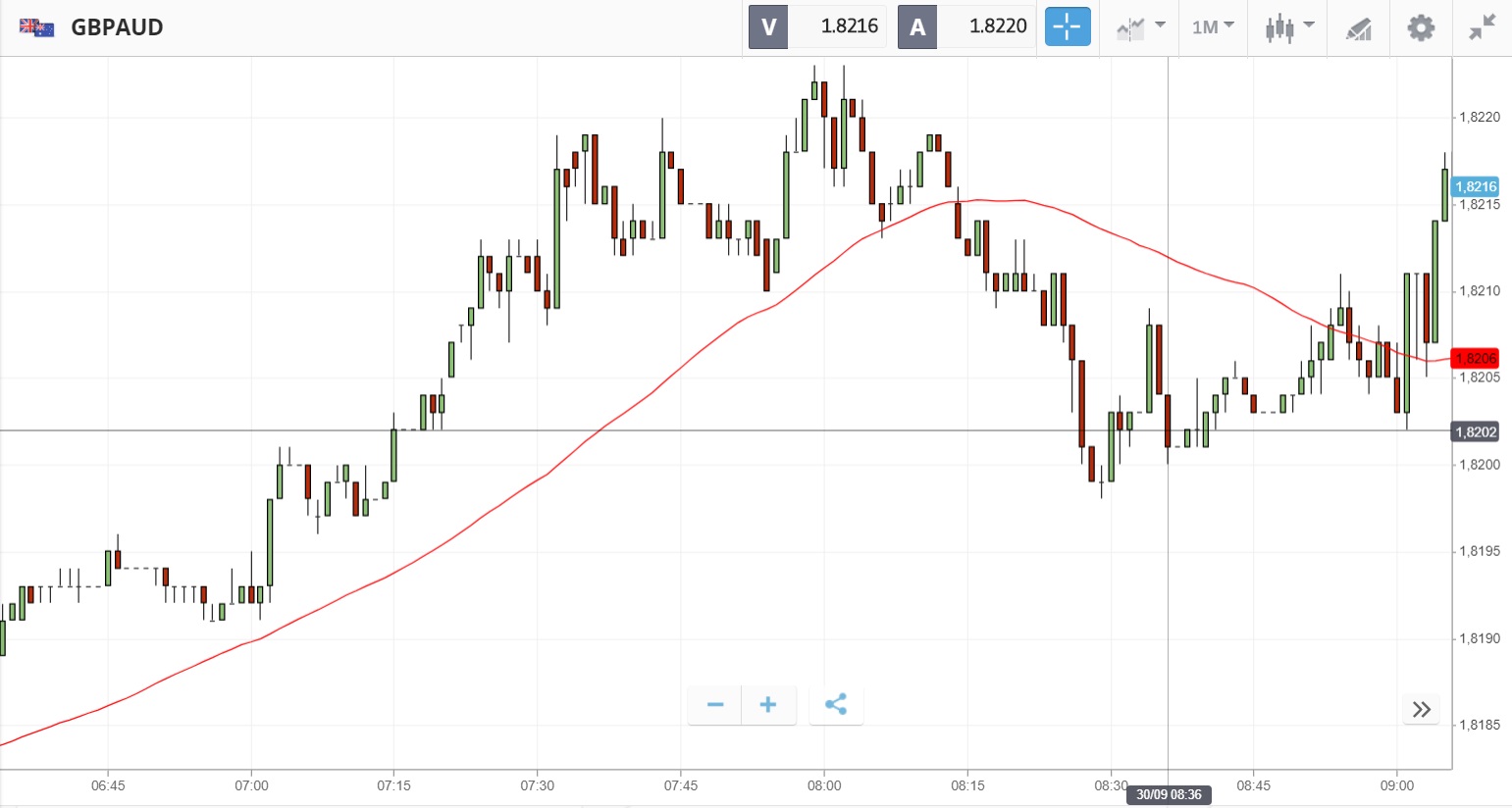The height and width of the screenshot is (808, 1512).
Task: Open the candlestick chart type dropdown
Action: 1288,27
